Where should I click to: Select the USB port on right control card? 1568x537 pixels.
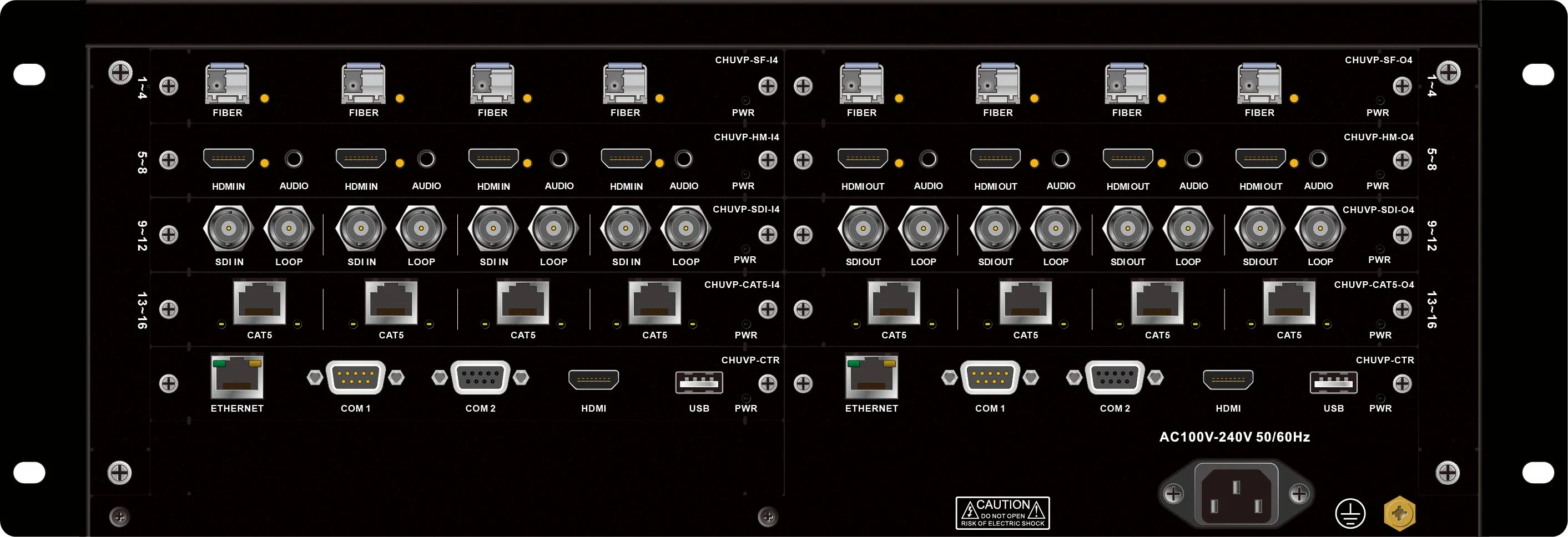click(x=1333, y=382)
